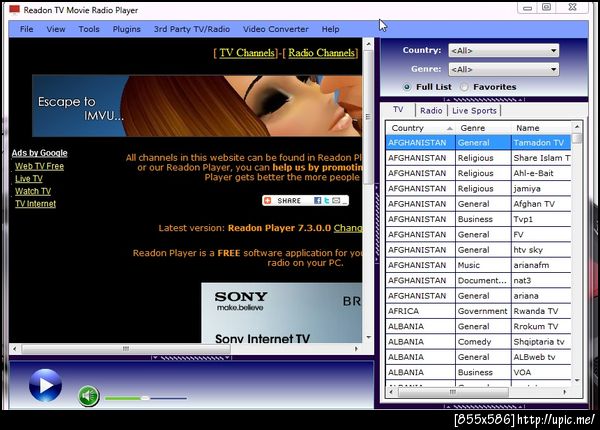Collapse filter panel with splitter above tabs
600x430 pixels.
(x=484, y=99)
